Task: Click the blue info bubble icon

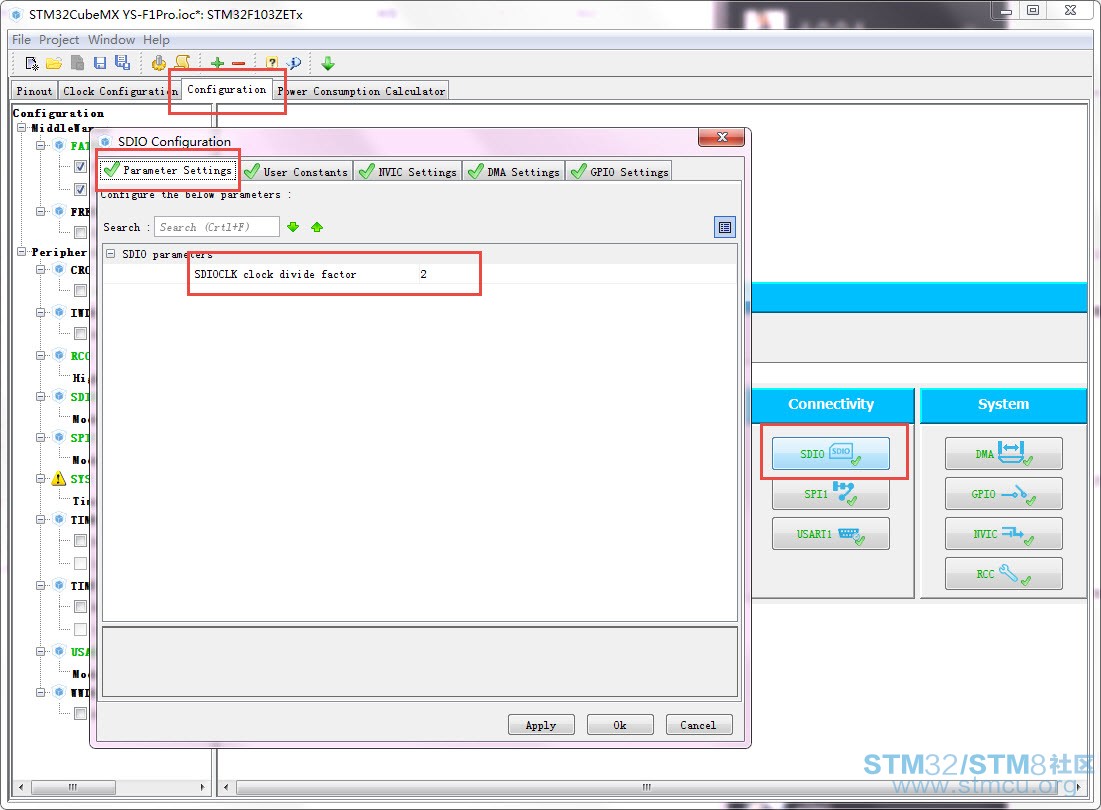Action: click(294, 63)
